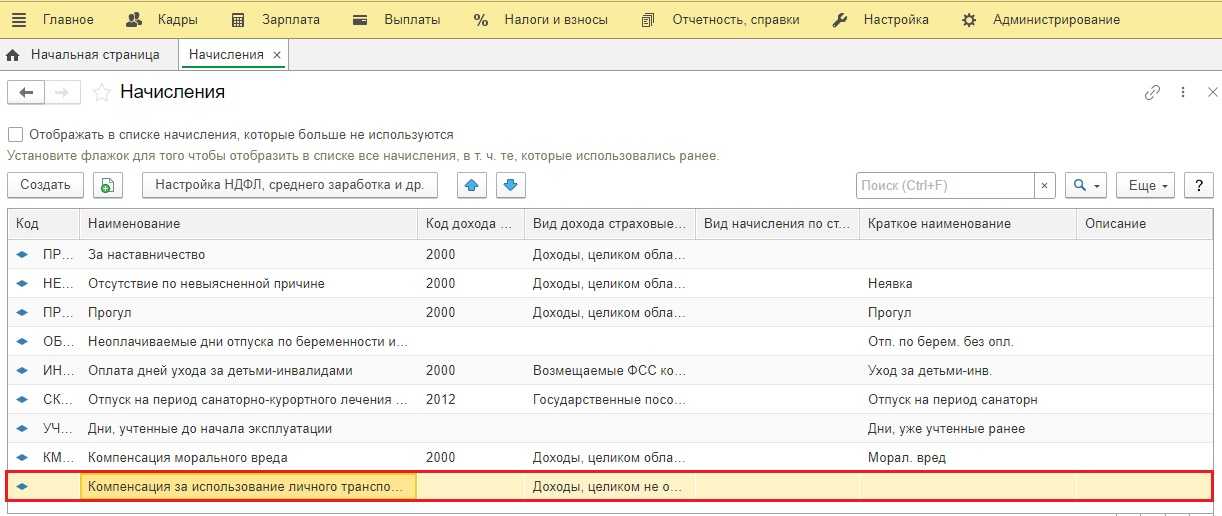Close the Начисления tab
The width and height of the screenshot is (1222, 516).
277,55
